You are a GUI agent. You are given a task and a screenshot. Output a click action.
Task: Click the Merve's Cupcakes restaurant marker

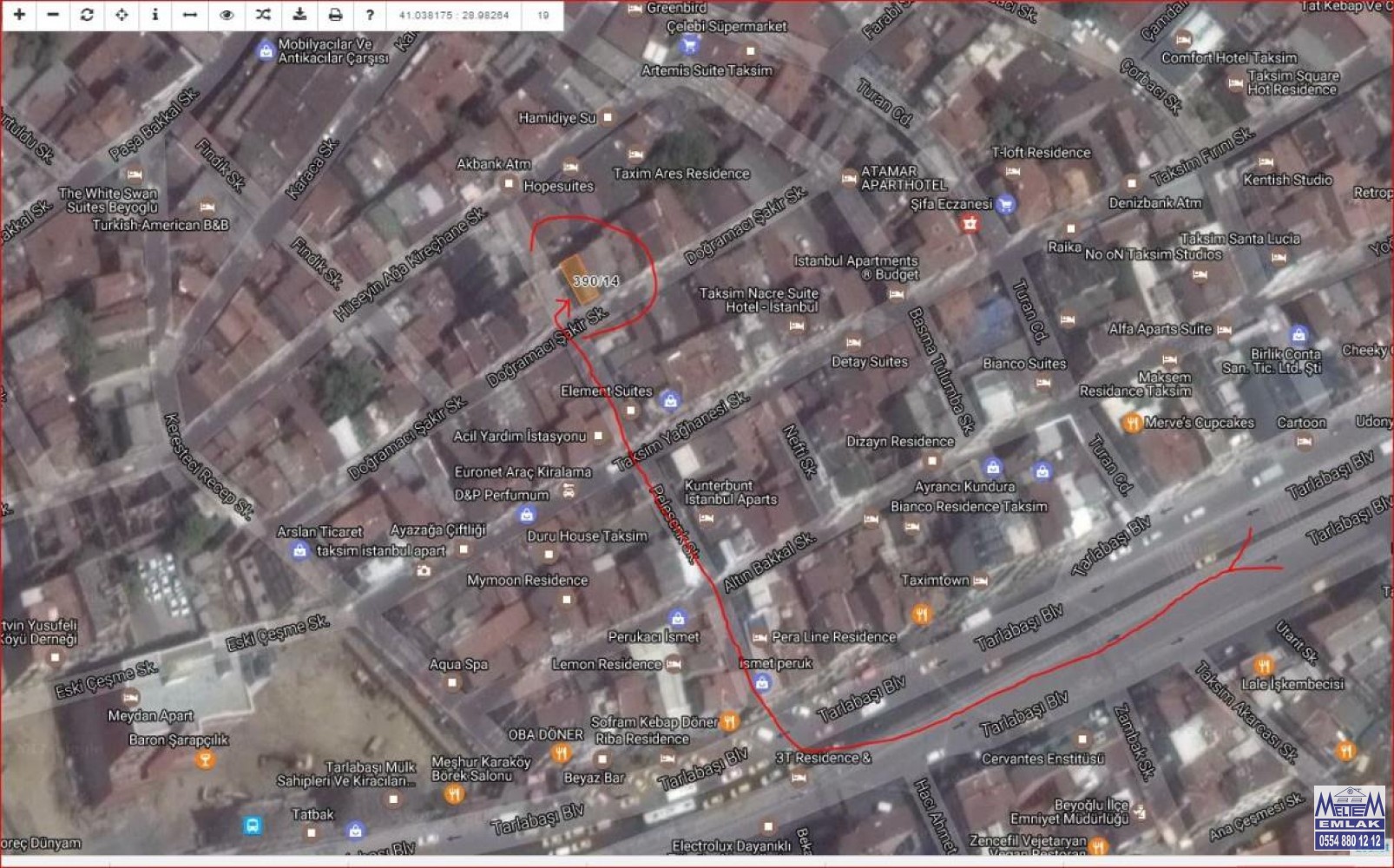pos(1132,423)
